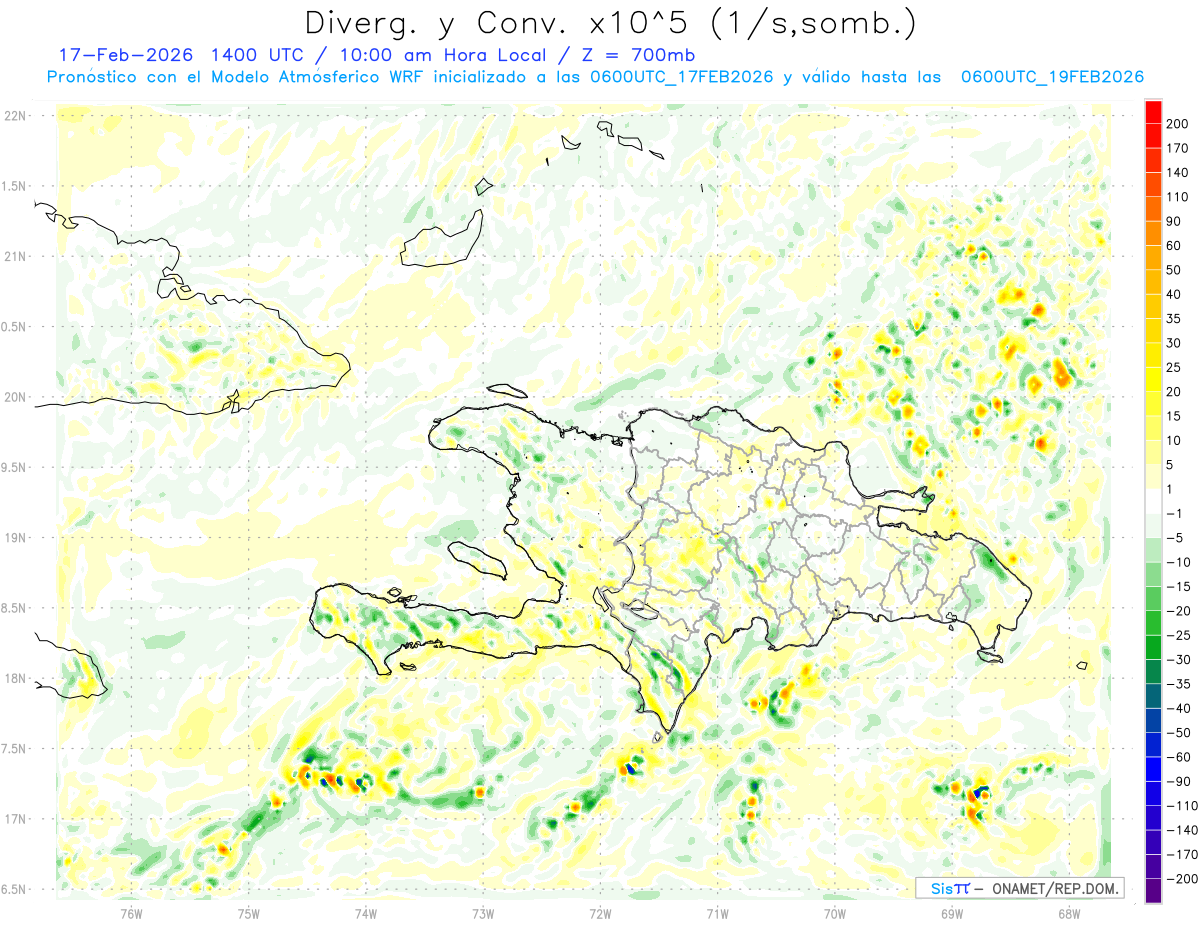The image size is (1200, 927).
Task: Click the '72W' longitude label
Action: (x=600, y=912)
